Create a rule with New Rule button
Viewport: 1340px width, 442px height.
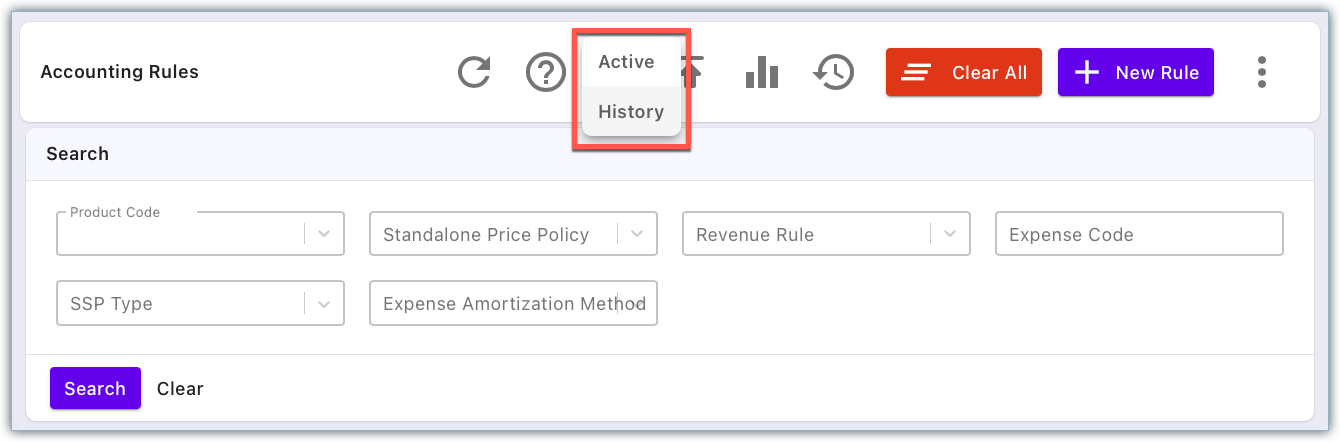coord(1135,72)
